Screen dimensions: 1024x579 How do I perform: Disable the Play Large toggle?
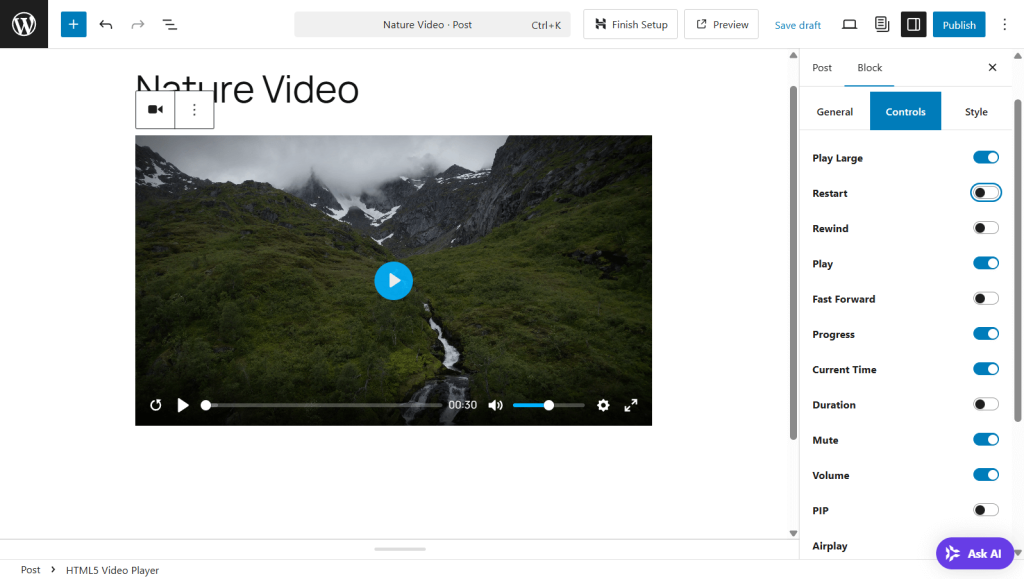tap(986, 157)
